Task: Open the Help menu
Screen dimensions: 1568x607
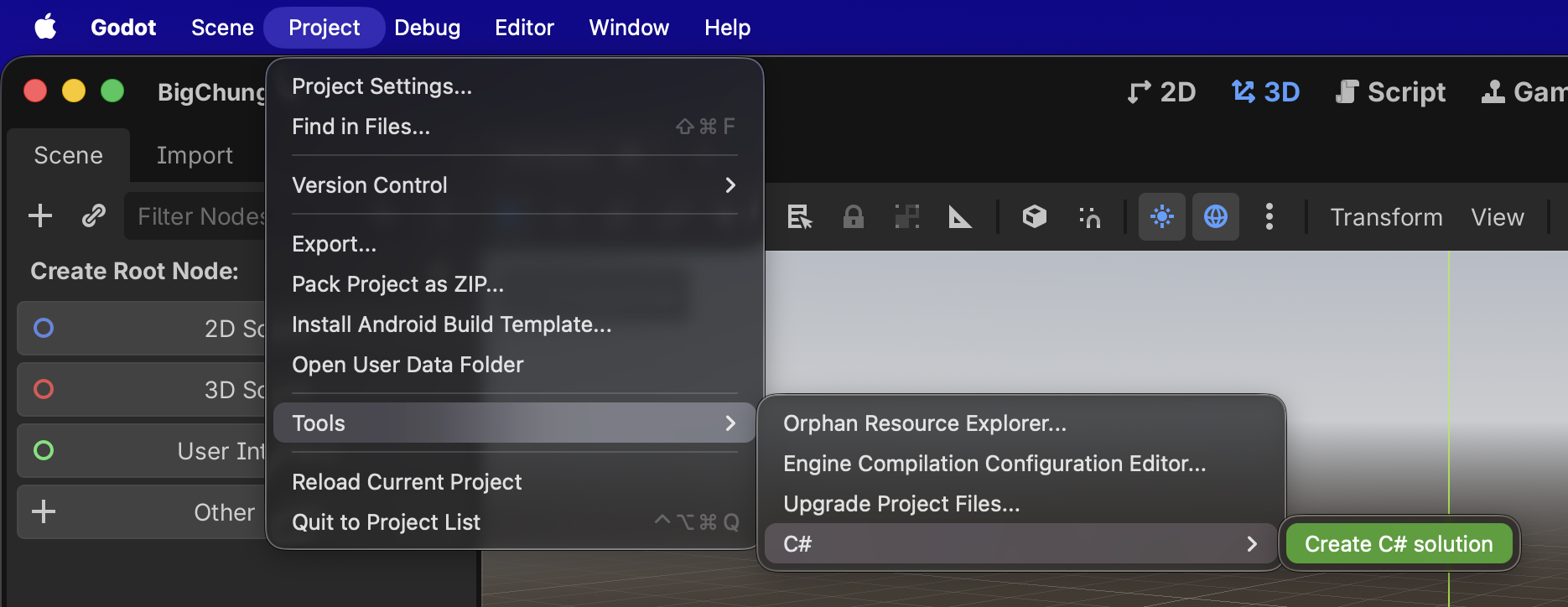Action: [x=727, y=28]
